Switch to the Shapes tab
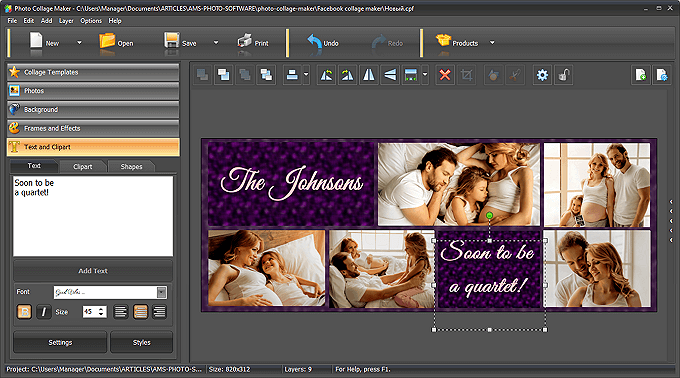This screenshot has height=378, width=680. 131,166
